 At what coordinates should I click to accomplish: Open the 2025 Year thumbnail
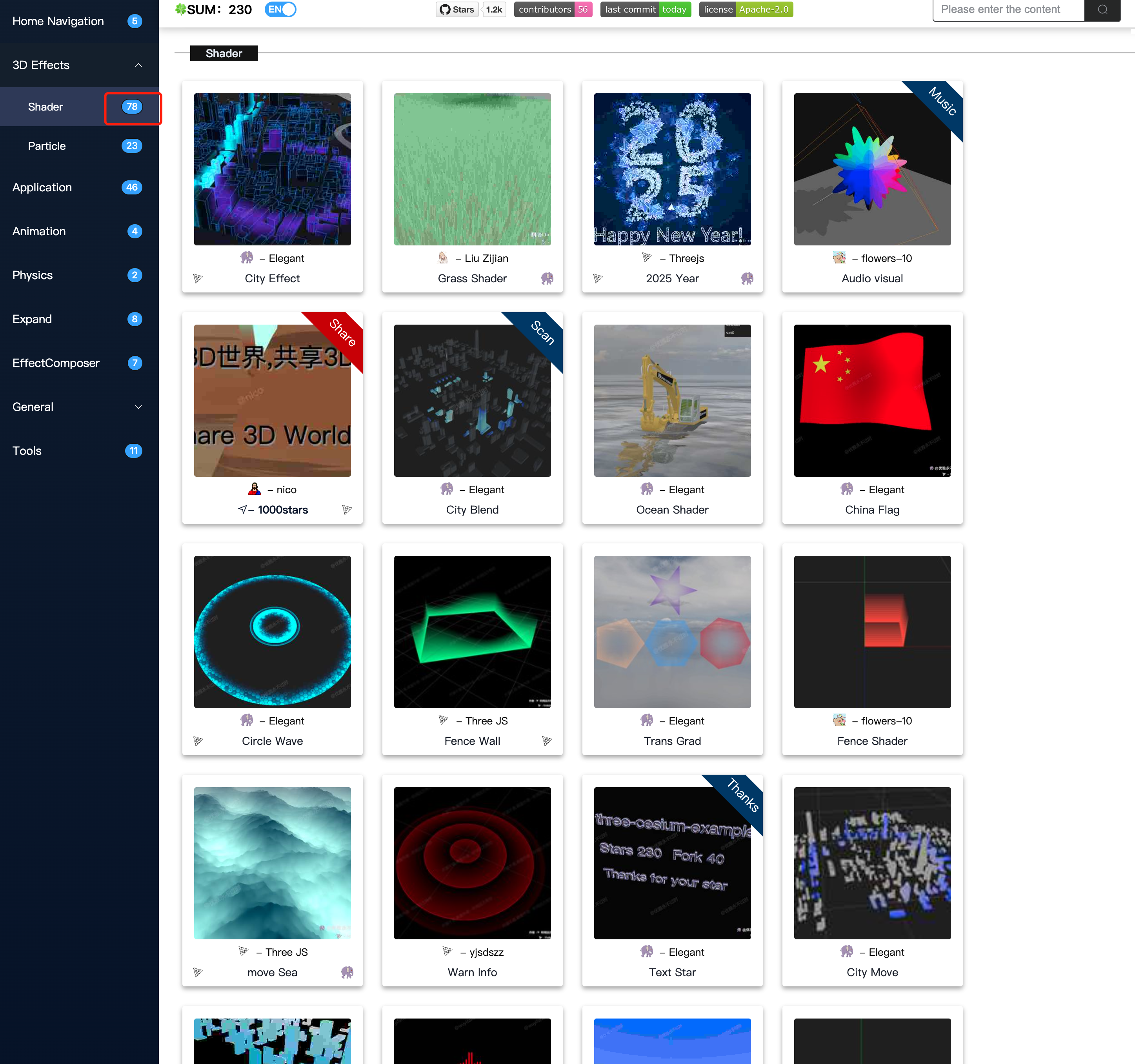coord(673,169)
